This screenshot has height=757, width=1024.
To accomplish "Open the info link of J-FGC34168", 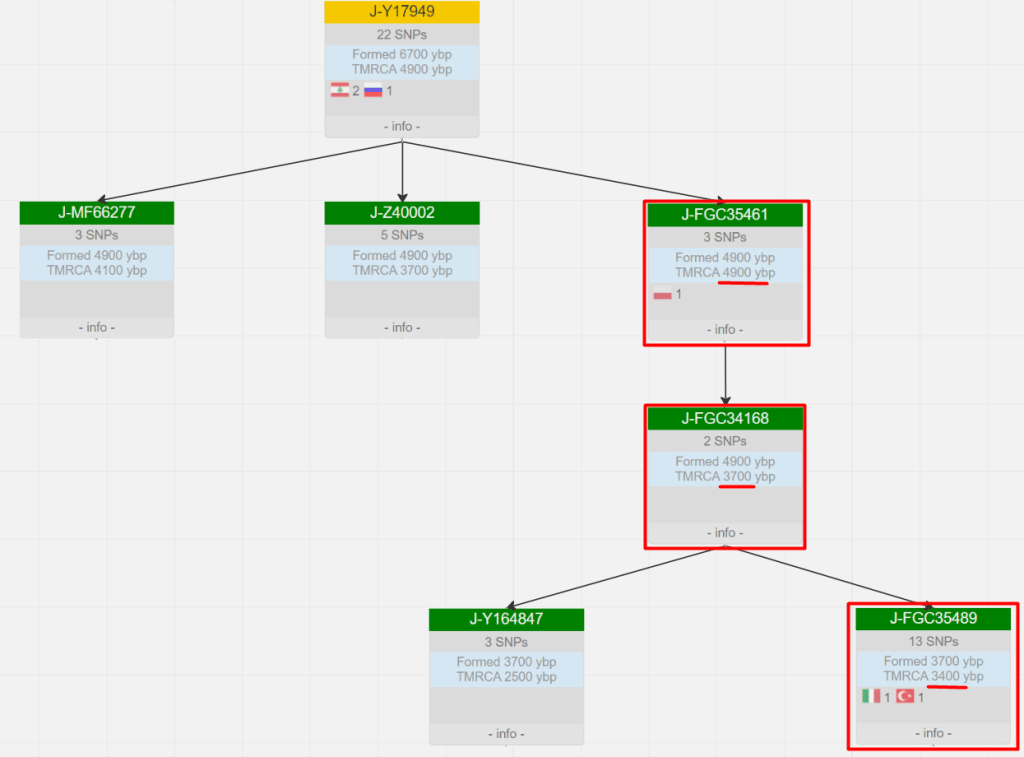I will coord(725,533).
